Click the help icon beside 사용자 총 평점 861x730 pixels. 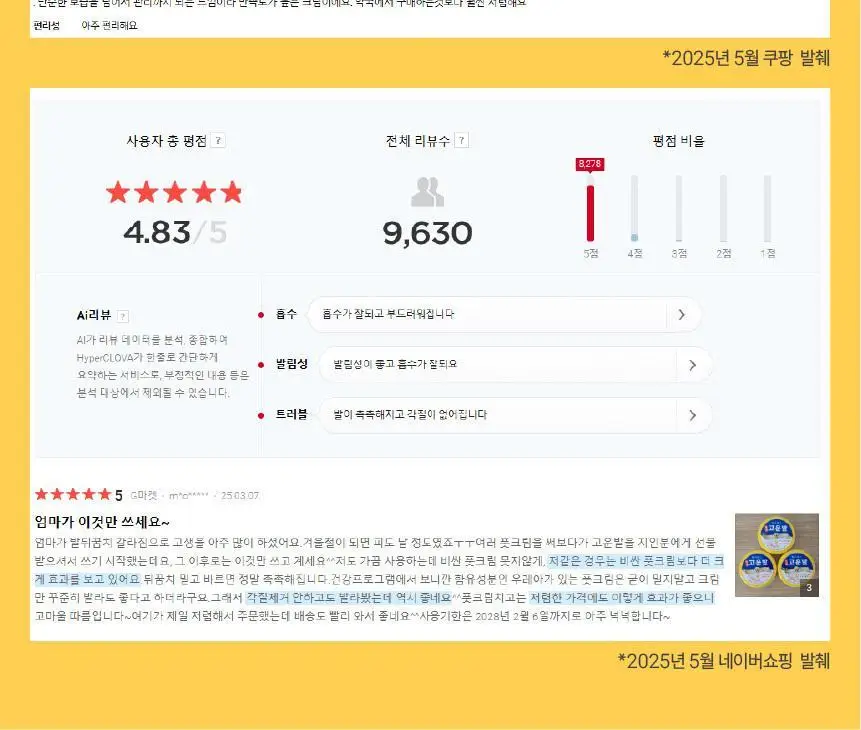[218, 141]
